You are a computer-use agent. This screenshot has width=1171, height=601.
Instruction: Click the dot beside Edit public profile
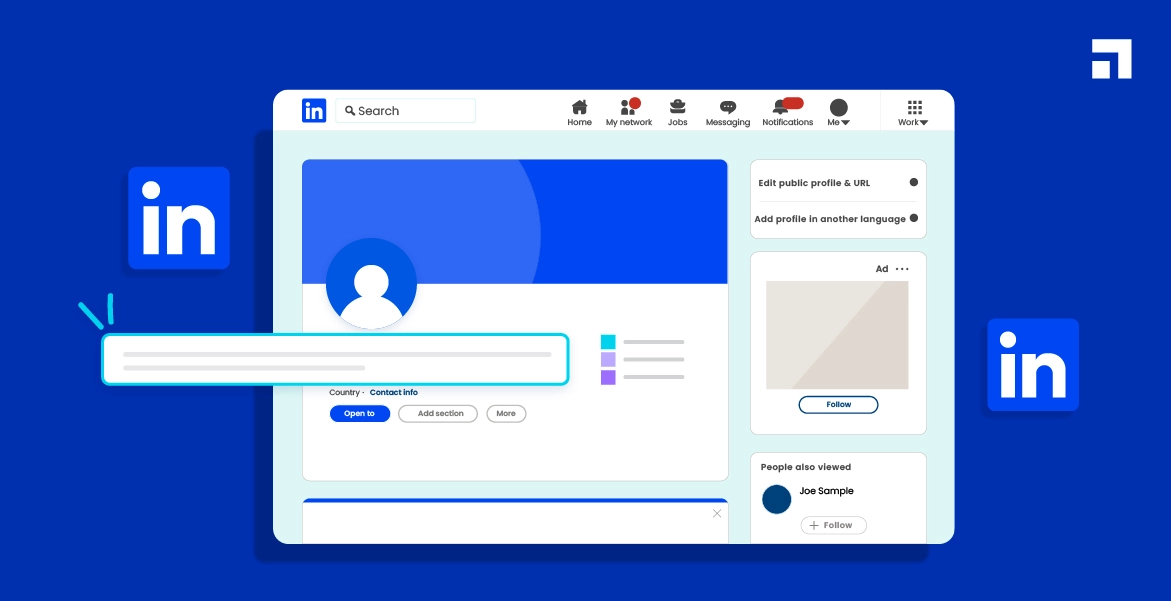point(913,182)
